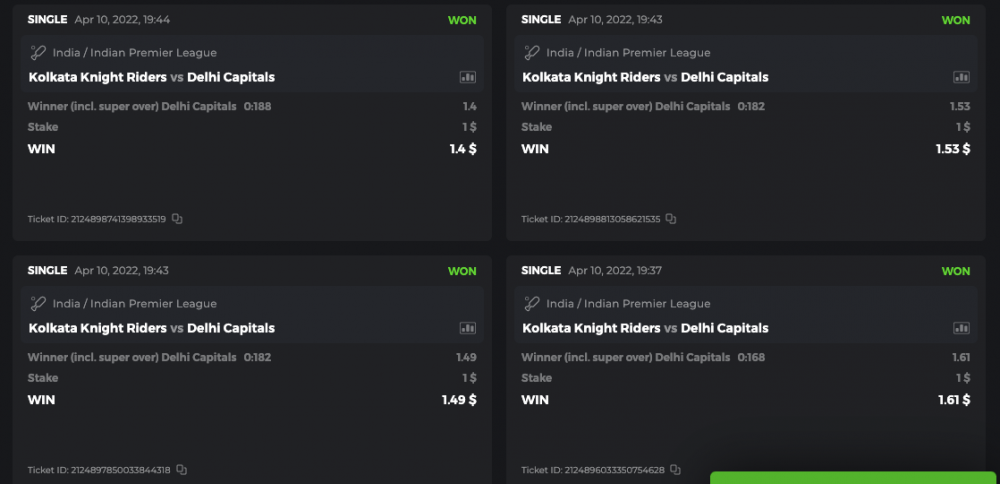Copy ticket ID ending in 754628

tap(675, 470)
